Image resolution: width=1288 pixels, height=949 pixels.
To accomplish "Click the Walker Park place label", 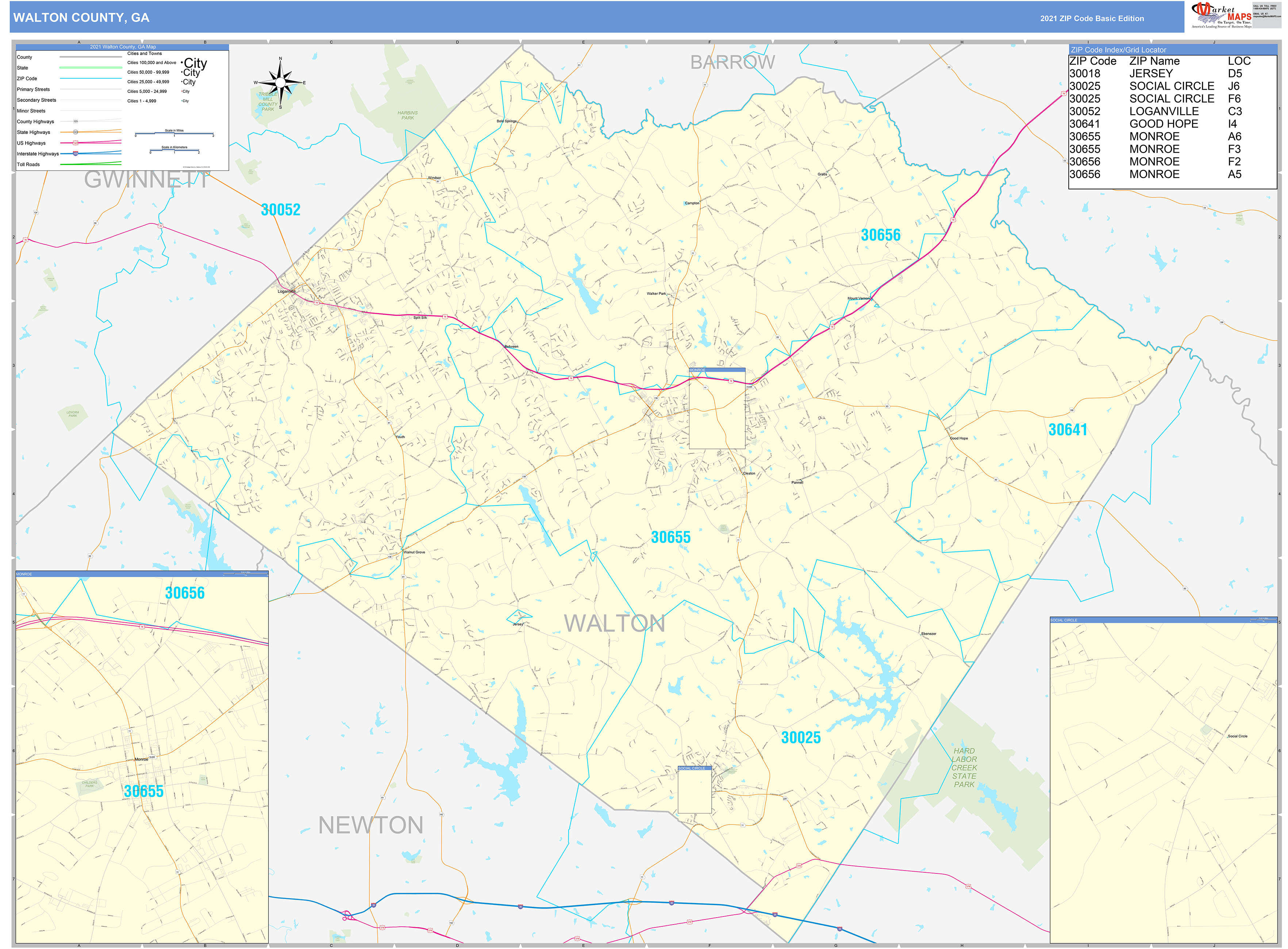I will pos(656,293).
